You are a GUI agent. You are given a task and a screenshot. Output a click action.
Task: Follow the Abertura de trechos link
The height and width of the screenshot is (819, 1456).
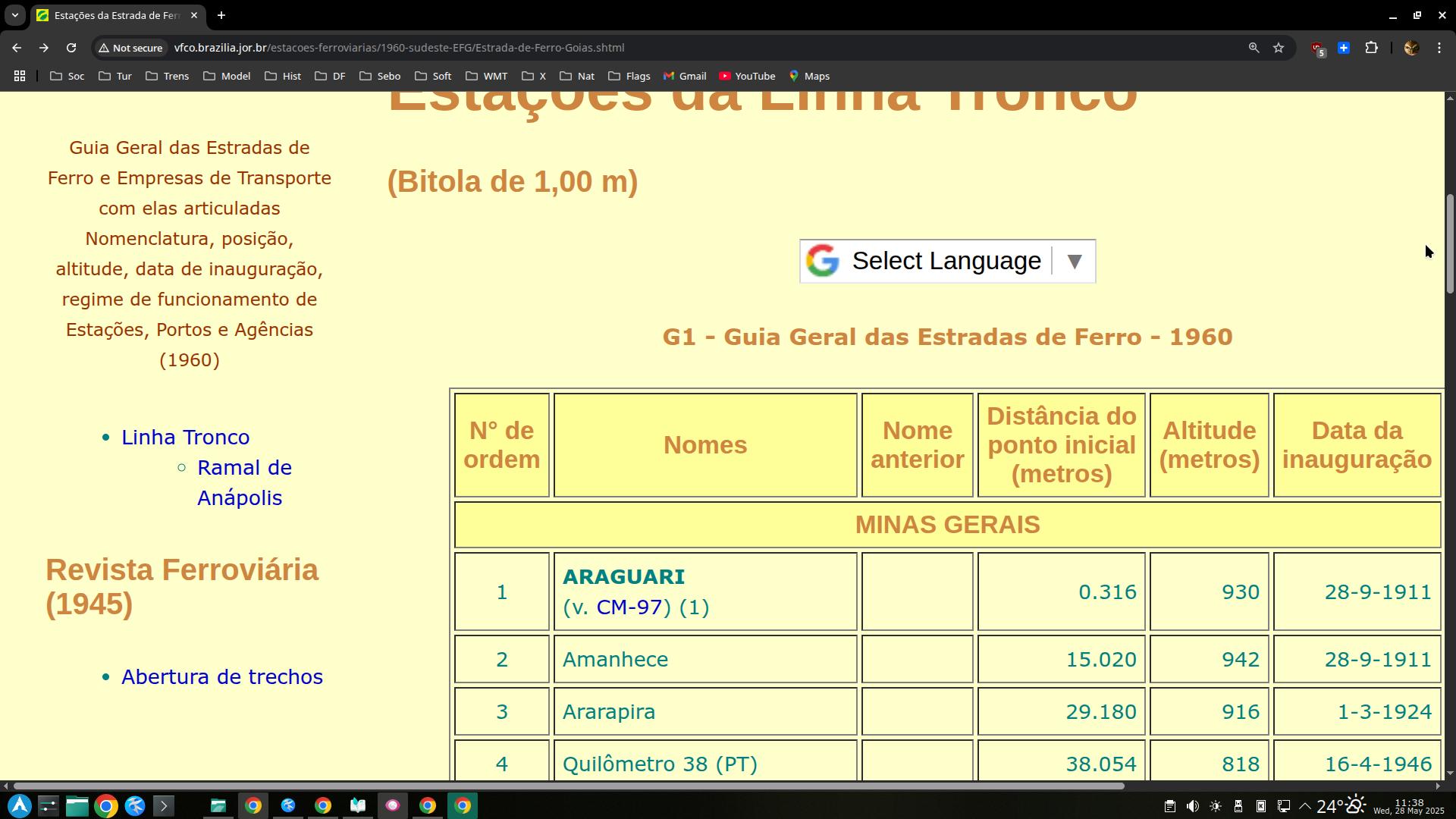click(x=221, y=677)
